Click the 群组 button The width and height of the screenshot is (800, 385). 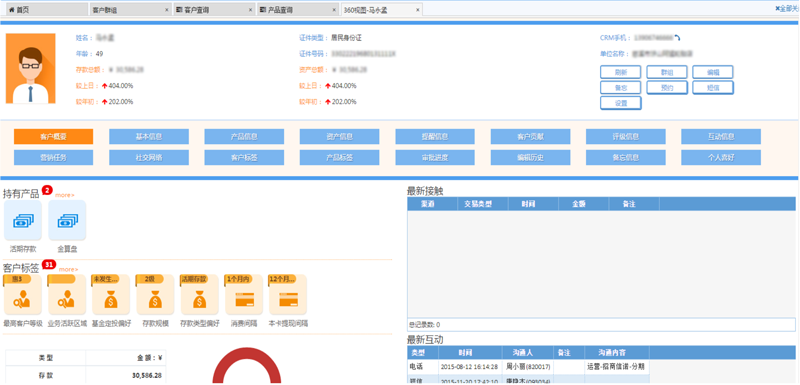(667, 72)
